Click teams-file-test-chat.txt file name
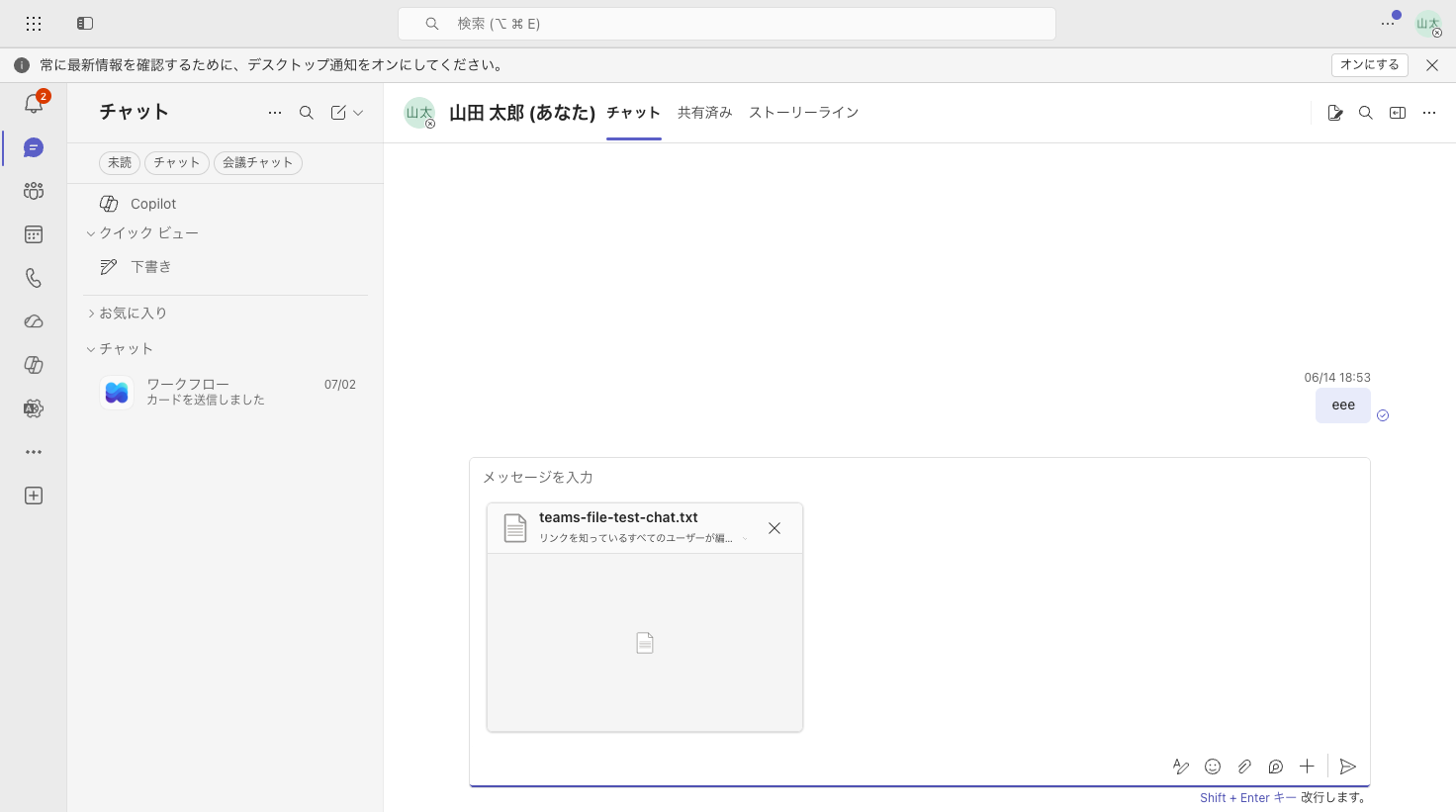1456x812 pixels. pos(618,517)
